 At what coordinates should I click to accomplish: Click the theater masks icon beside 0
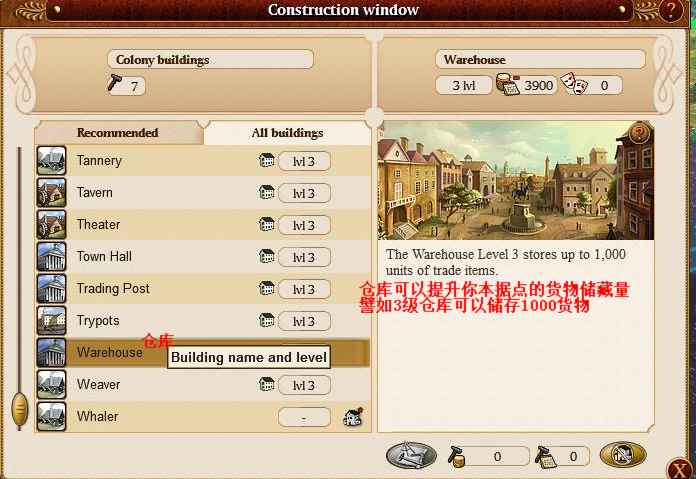[574, 84]
